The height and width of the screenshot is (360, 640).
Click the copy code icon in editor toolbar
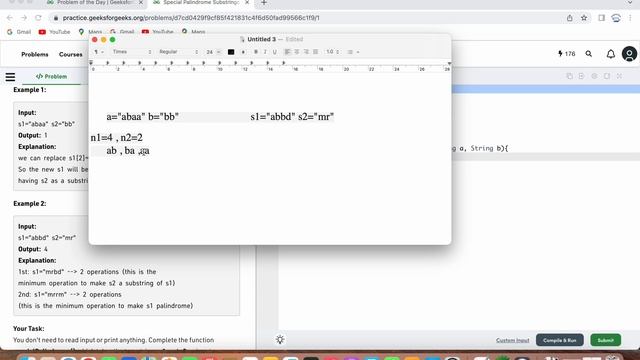[x=569, y=76]
